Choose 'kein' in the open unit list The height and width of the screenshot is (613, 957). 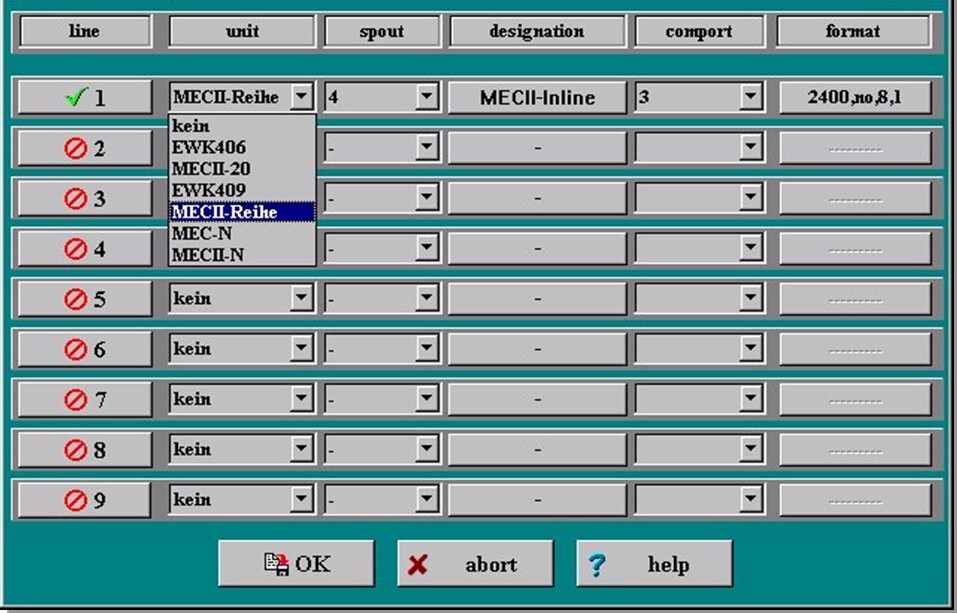242,126
